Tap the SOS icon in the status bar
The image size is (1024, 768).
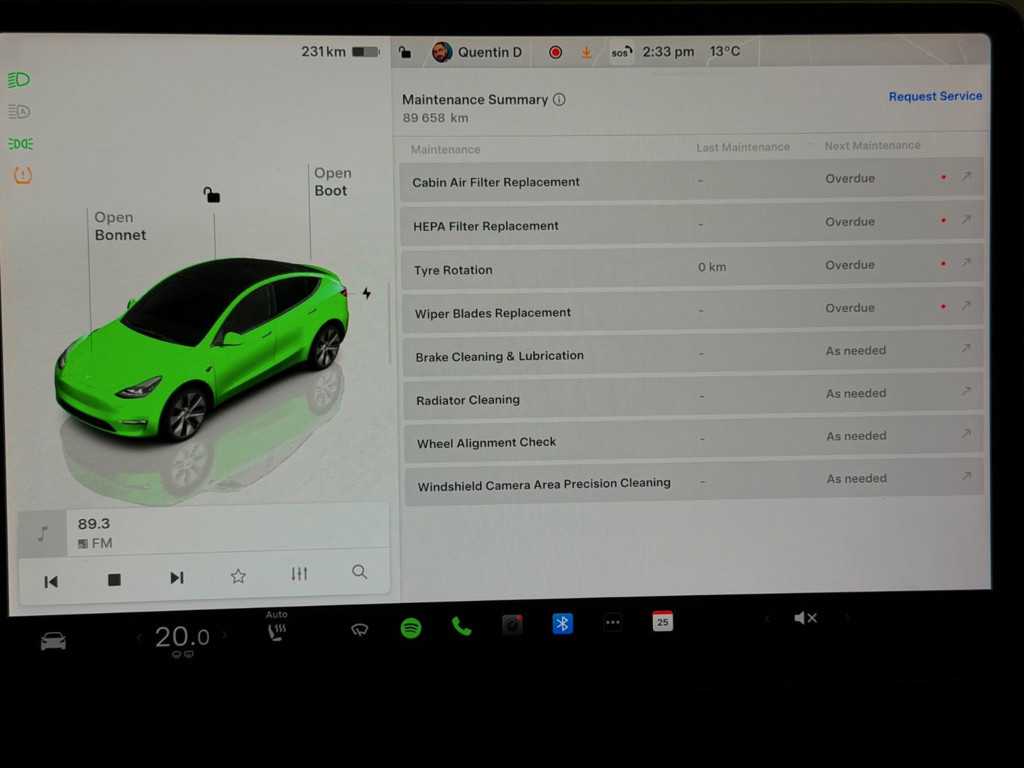(621, 51)
